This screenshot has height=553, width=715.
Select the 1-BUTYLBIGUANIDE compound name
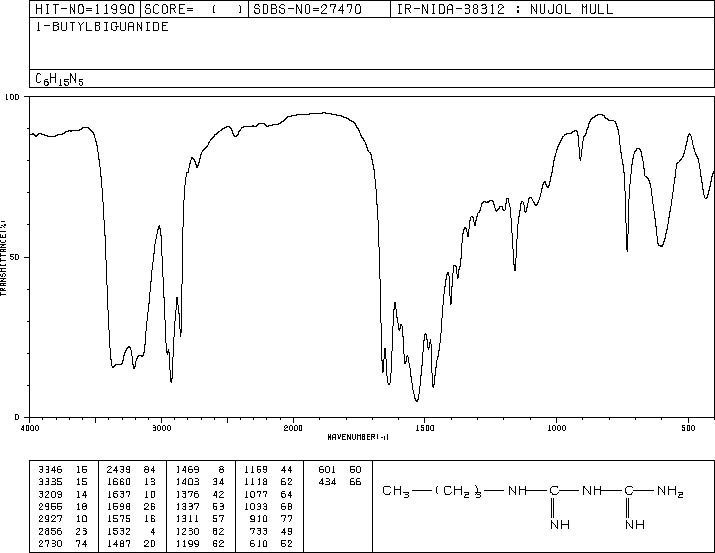[102, 26]
